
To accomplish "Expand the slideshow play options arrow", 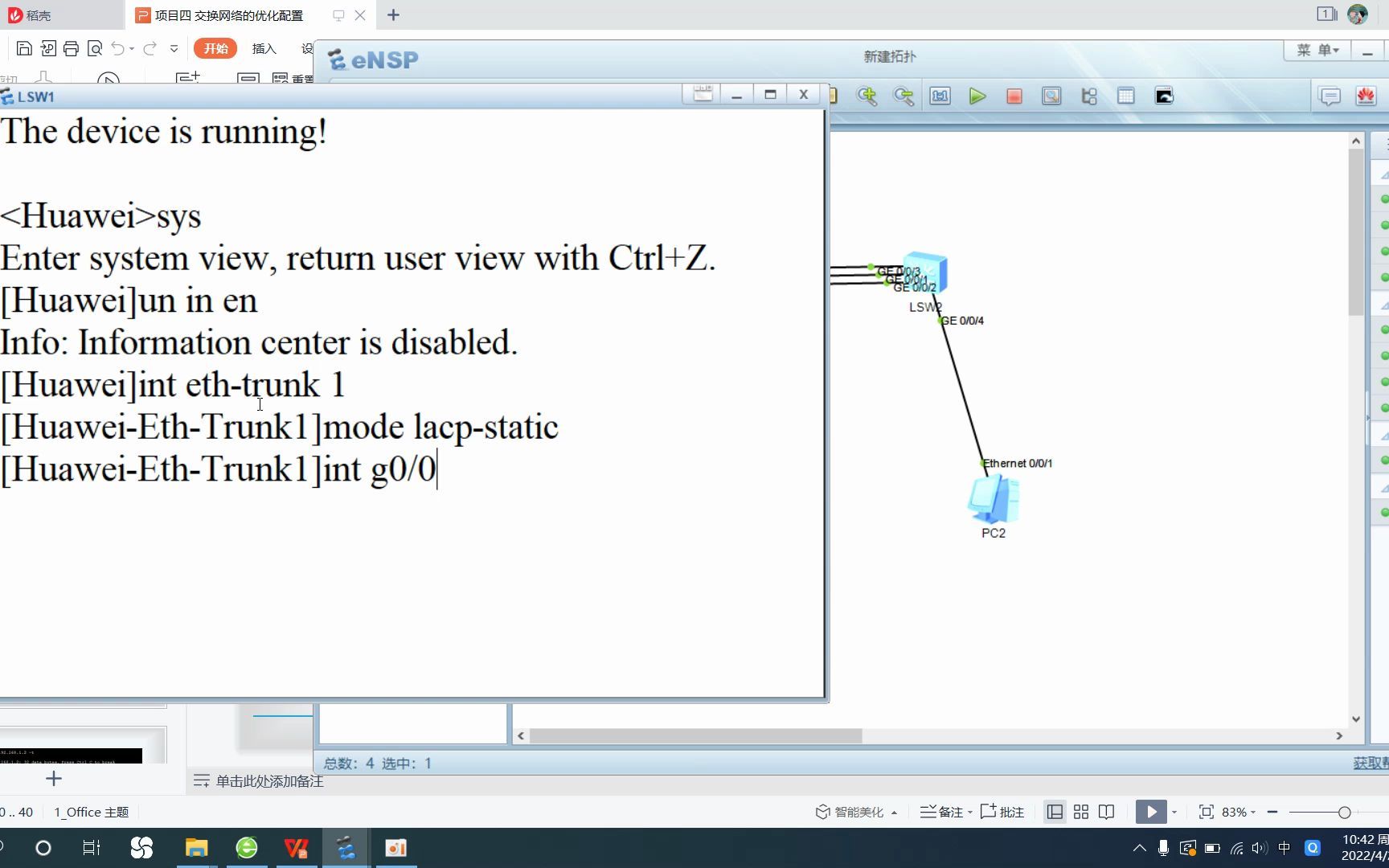I will (1174, 812).
